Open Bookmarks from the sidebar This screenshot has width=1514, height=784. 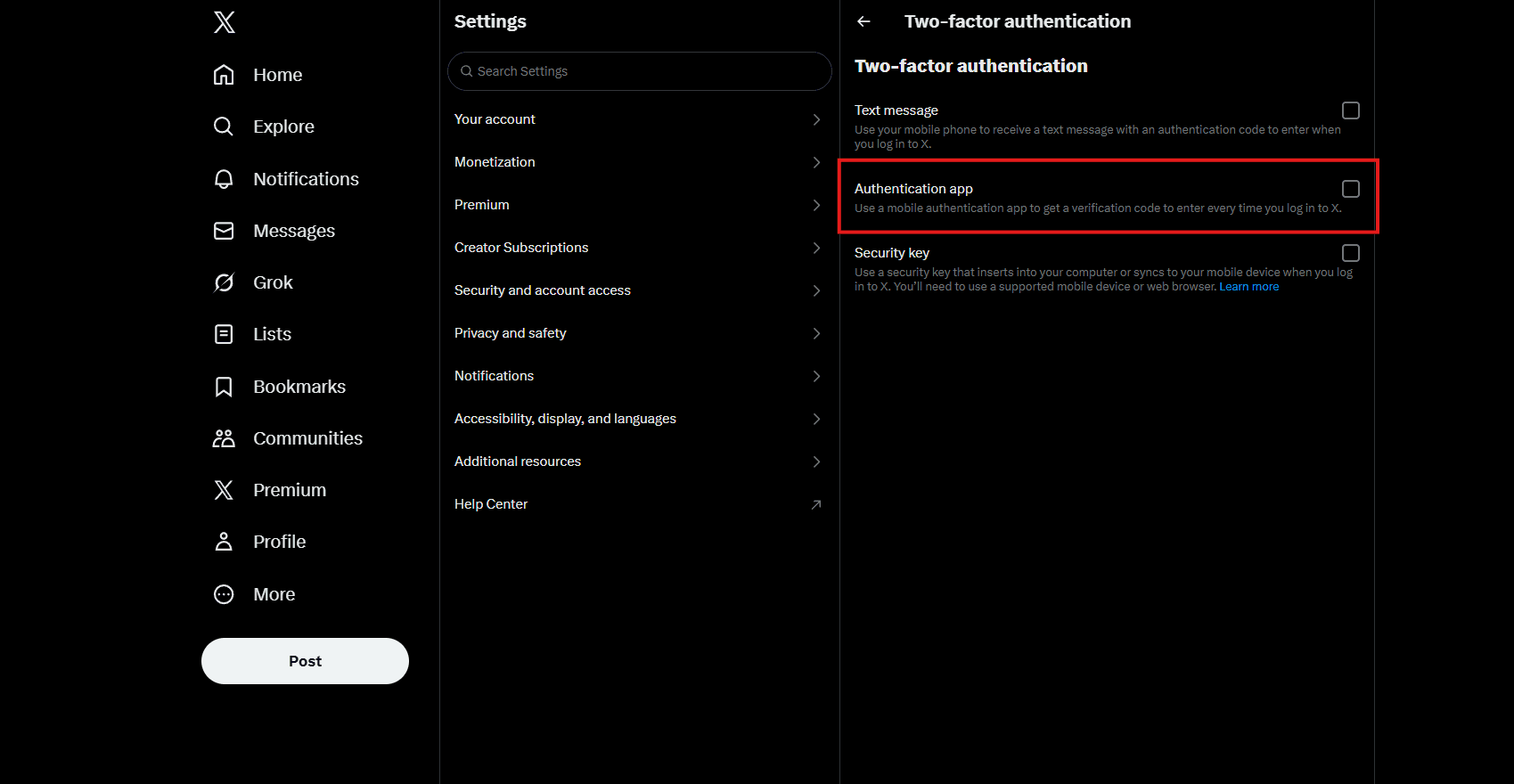tap(299, 386)
